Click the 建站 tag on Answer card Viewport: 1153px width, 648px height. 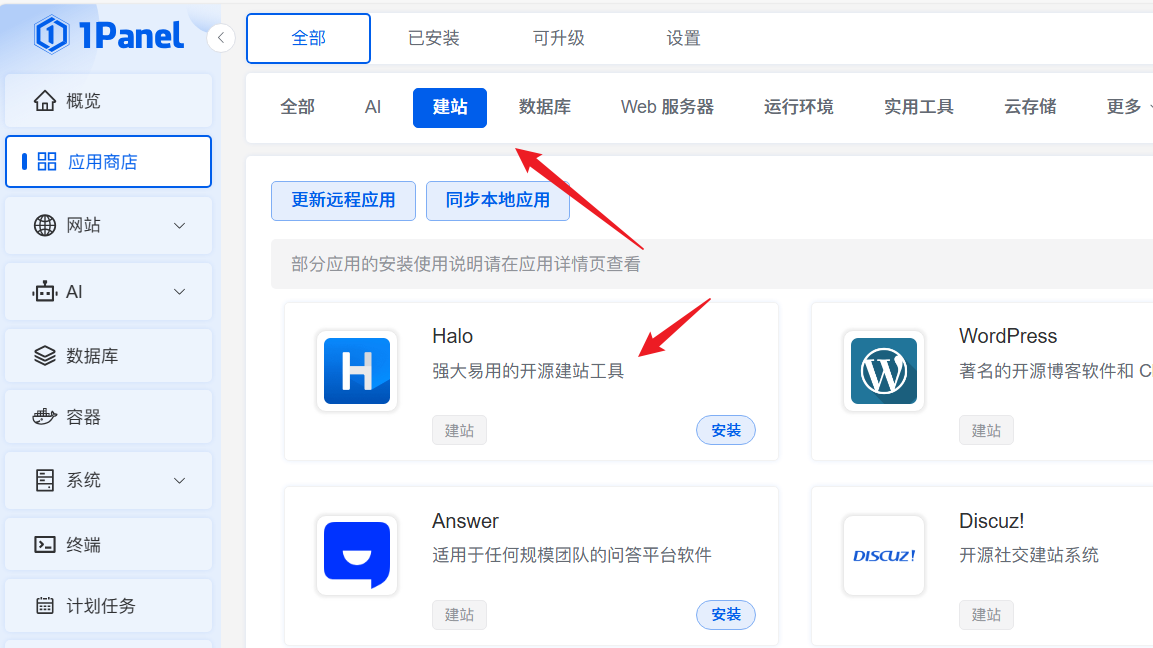[x=460, y=615]
